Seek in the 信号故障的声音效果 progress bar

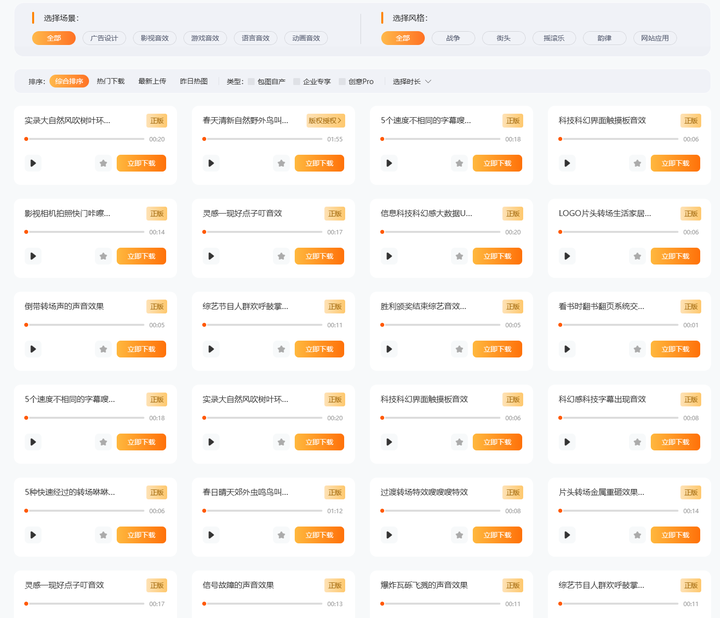[x=263, y=604]
